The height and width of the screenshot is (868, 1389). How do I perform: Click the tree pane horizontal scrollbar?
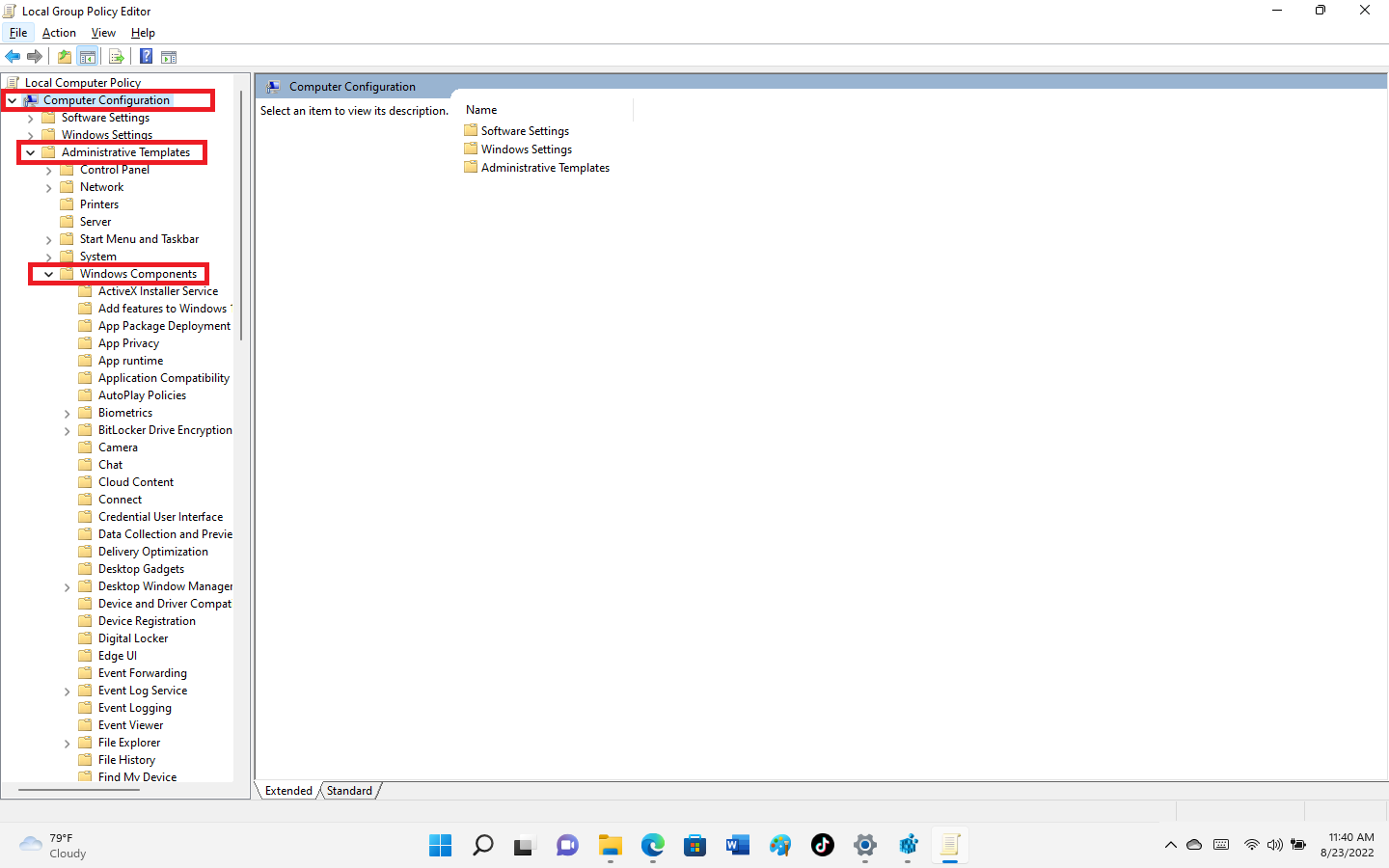(79, 790)
